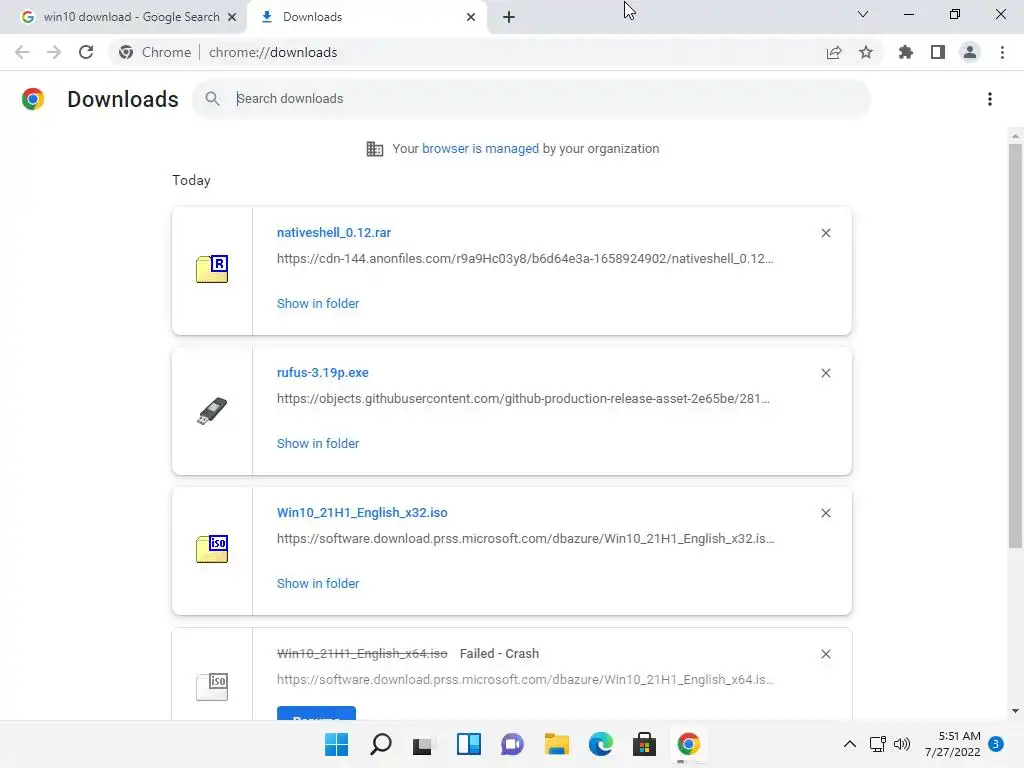Click the page vertical scrollbar thumb
The height and width of the screenshot is (768, 1024).
pyautogui.click(x=1015, y=346)
